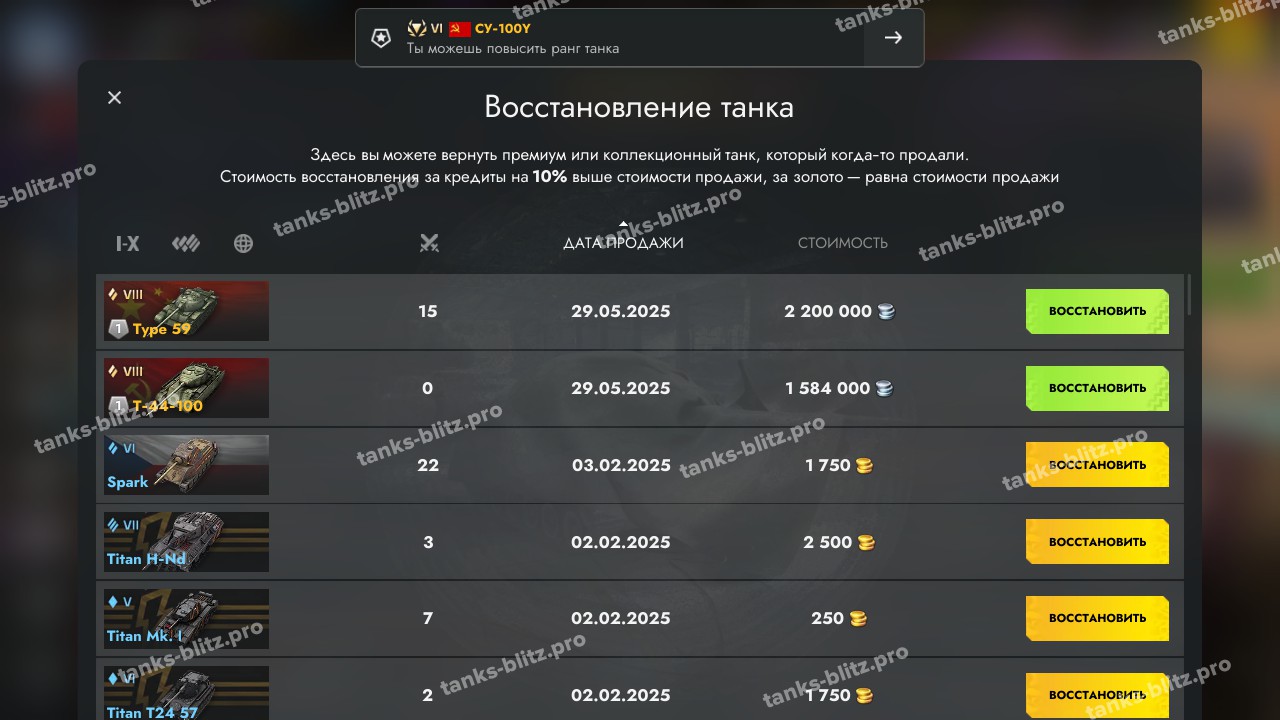Select the Spark tank thumbnail
The image size is (1280, 720).
click(186, 465)
